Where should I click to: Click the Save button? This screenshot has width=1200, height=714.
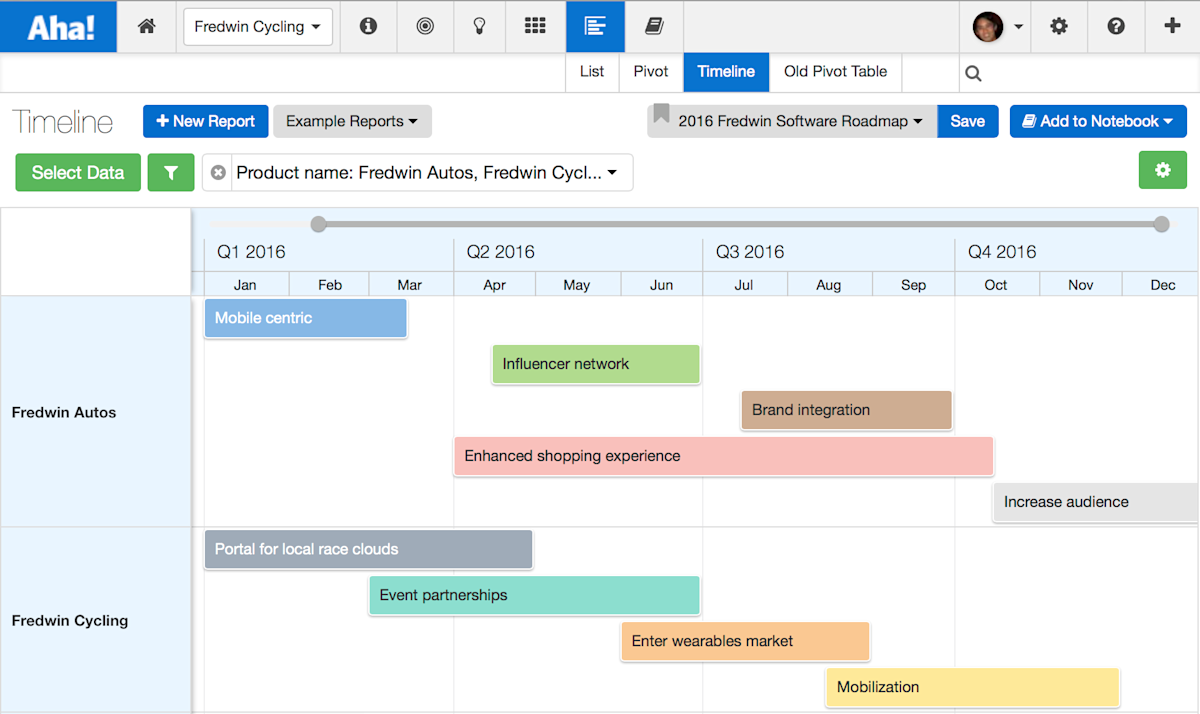coord(967,121)
